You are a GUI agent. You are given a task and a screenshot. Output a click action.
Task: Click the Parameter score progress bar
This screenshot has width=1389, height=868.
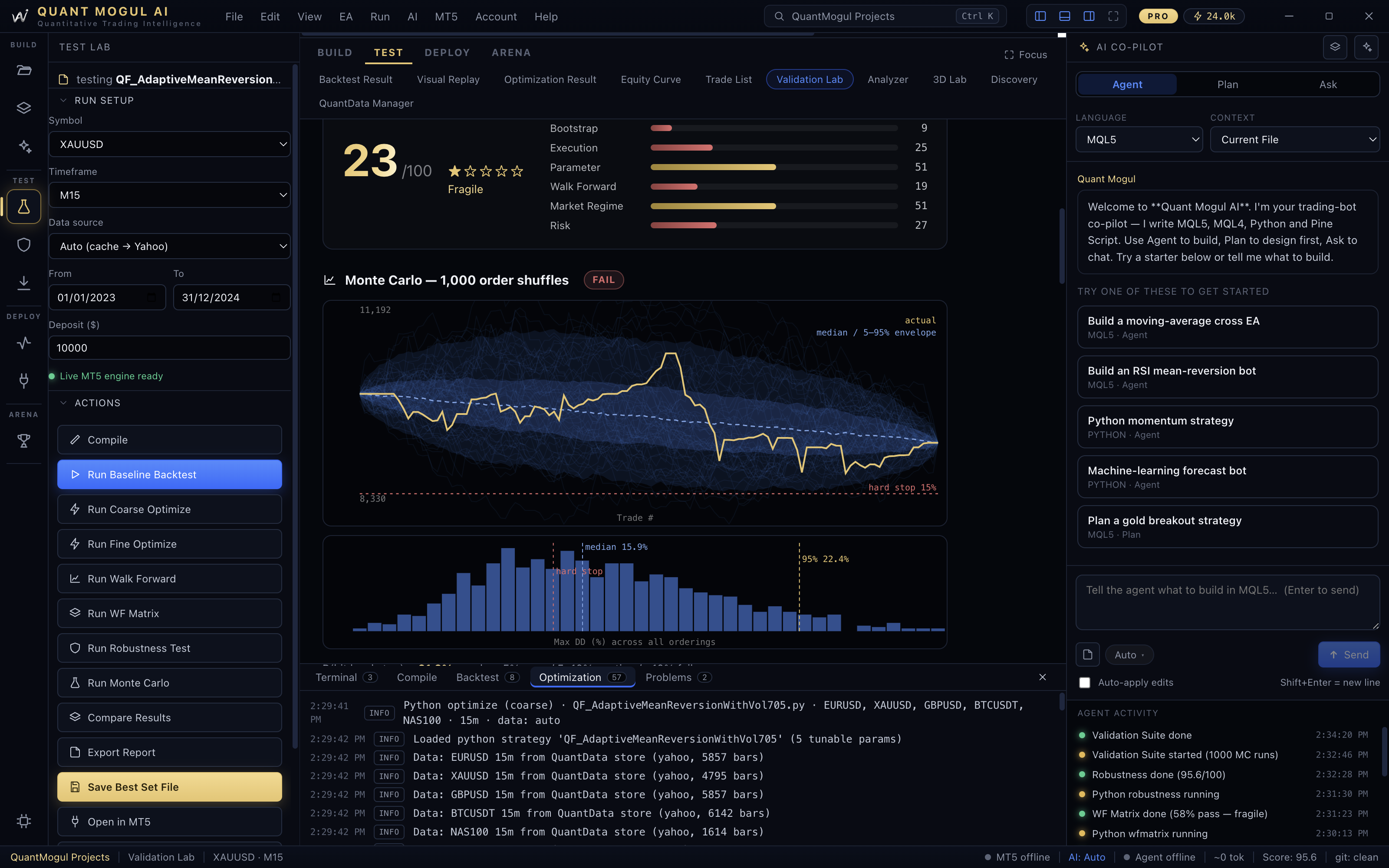click(773, 167)
